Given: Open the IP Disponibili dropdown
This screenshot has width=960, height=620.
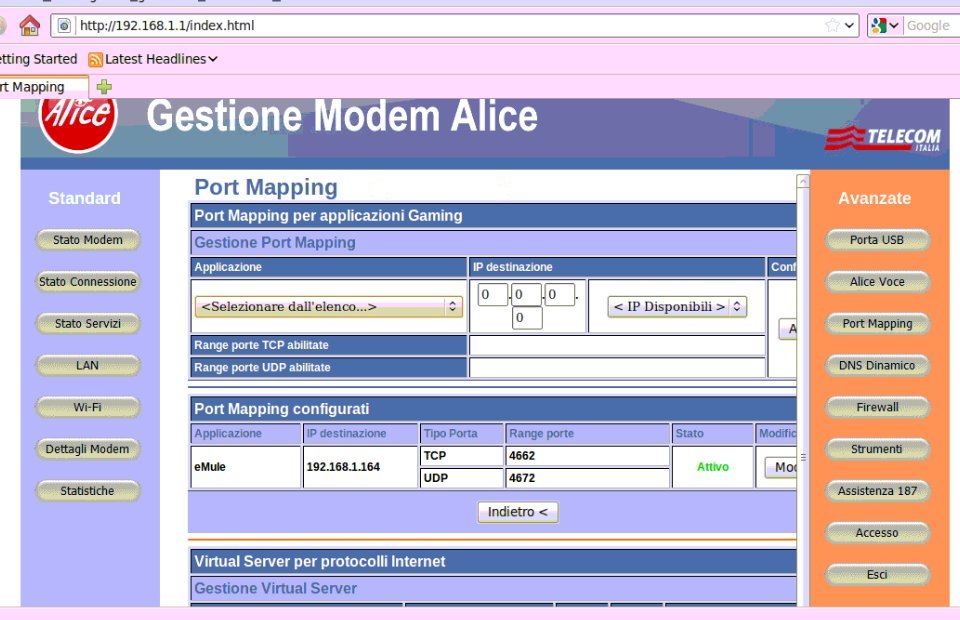Looking at the screenshot, I should pos(677,307).
